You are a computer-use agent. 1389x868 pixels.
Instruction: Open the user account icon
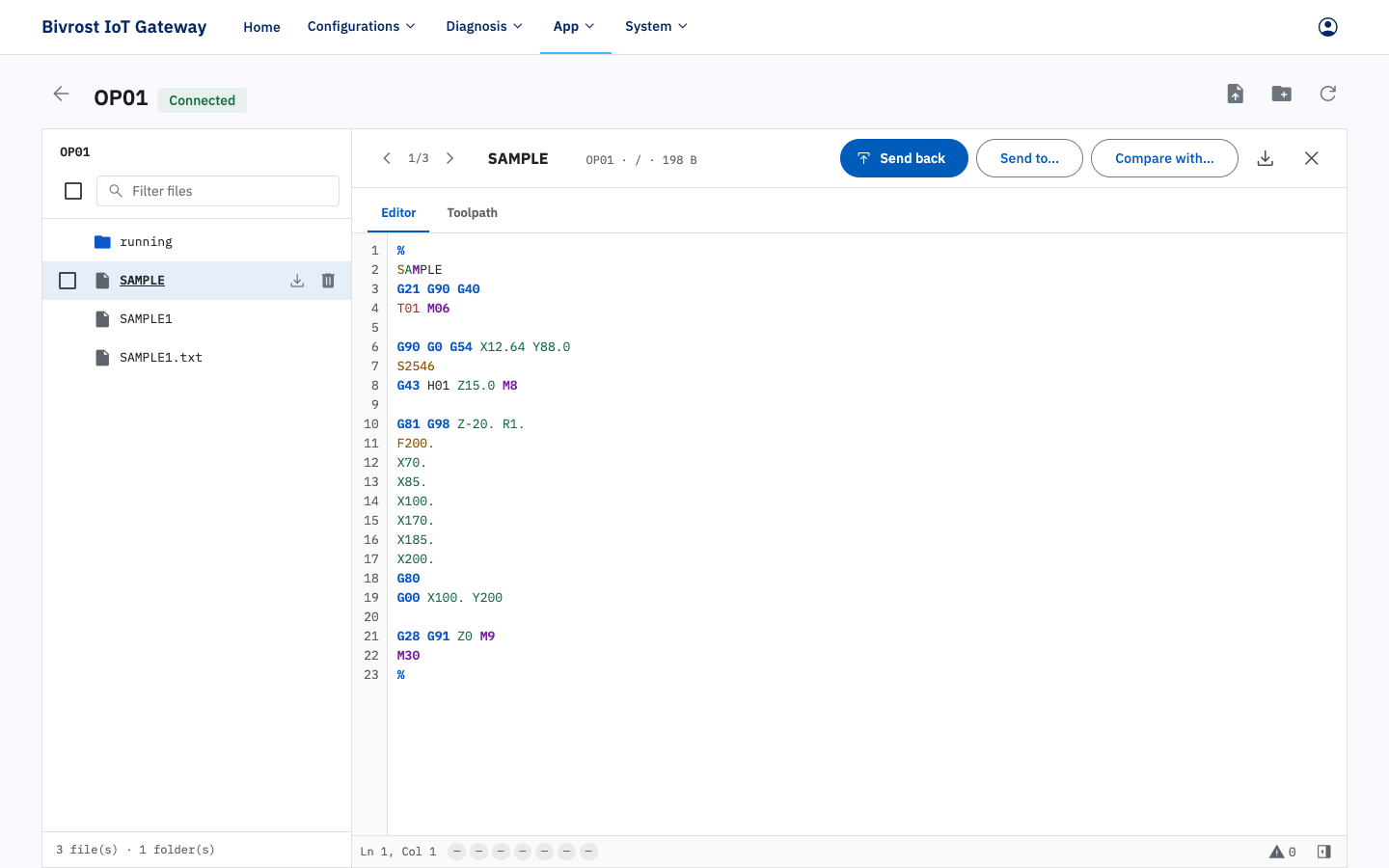point(1327,27)
